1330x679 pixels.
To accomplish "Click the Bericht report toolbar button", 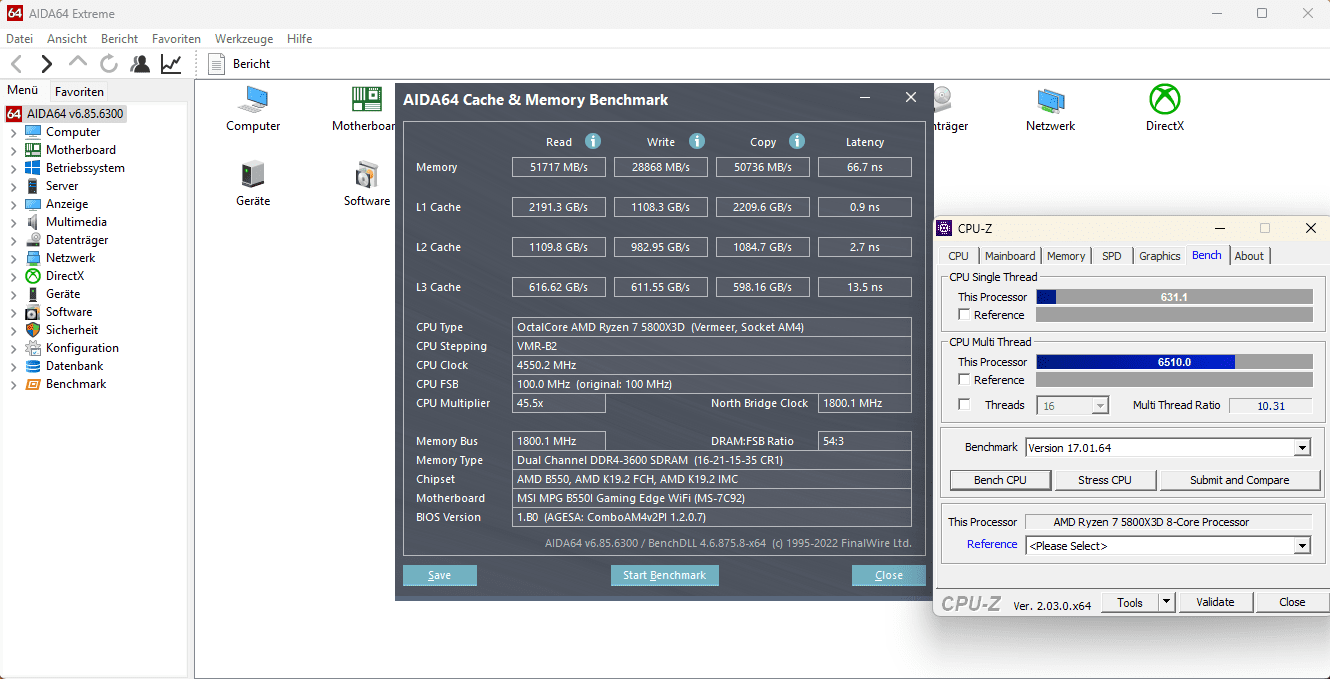I will pyautogui.click(x=239, y=64).
